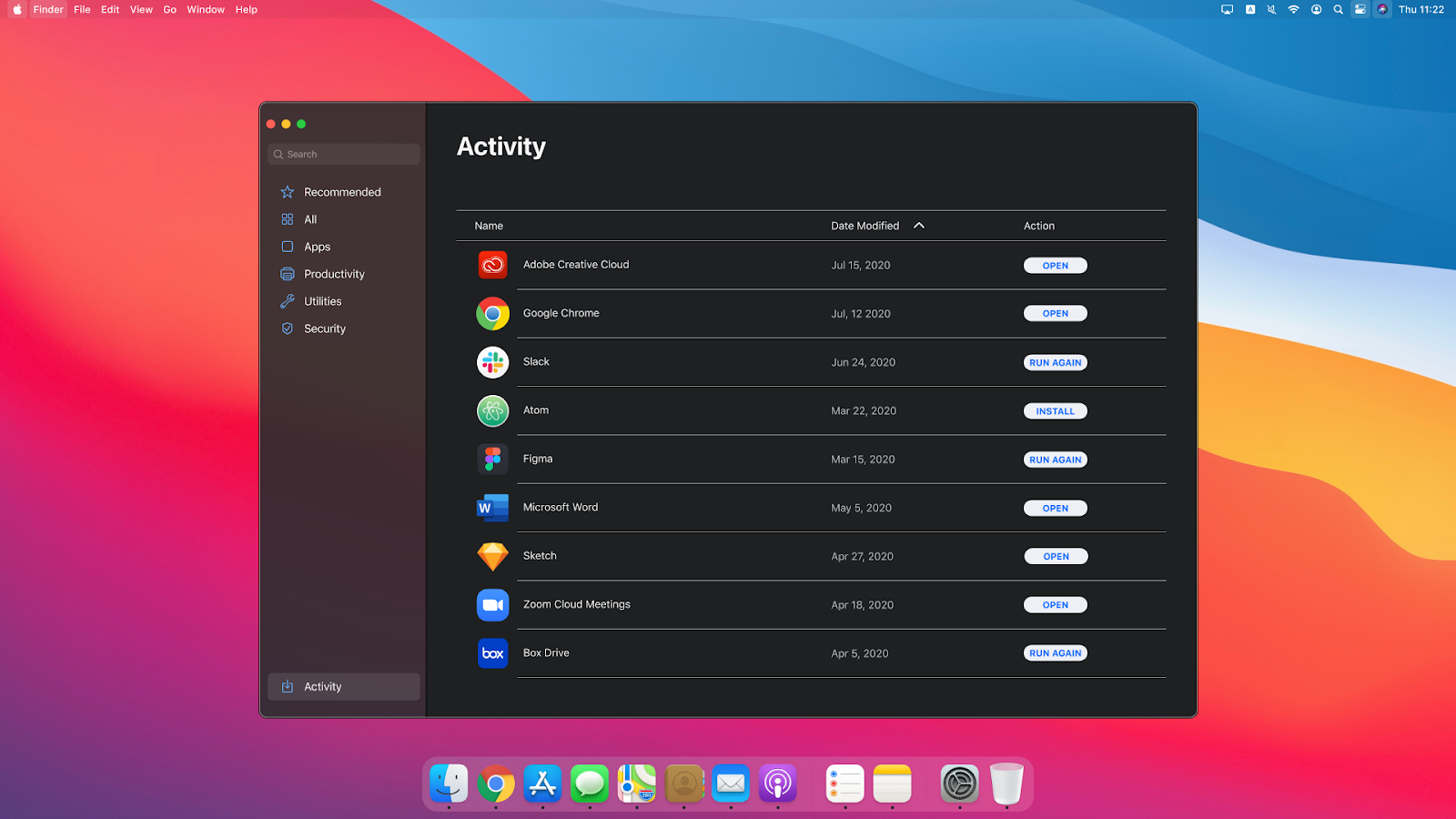Open the Window menu
Screen dimensions: 1456x819
(x=205, y=9)
